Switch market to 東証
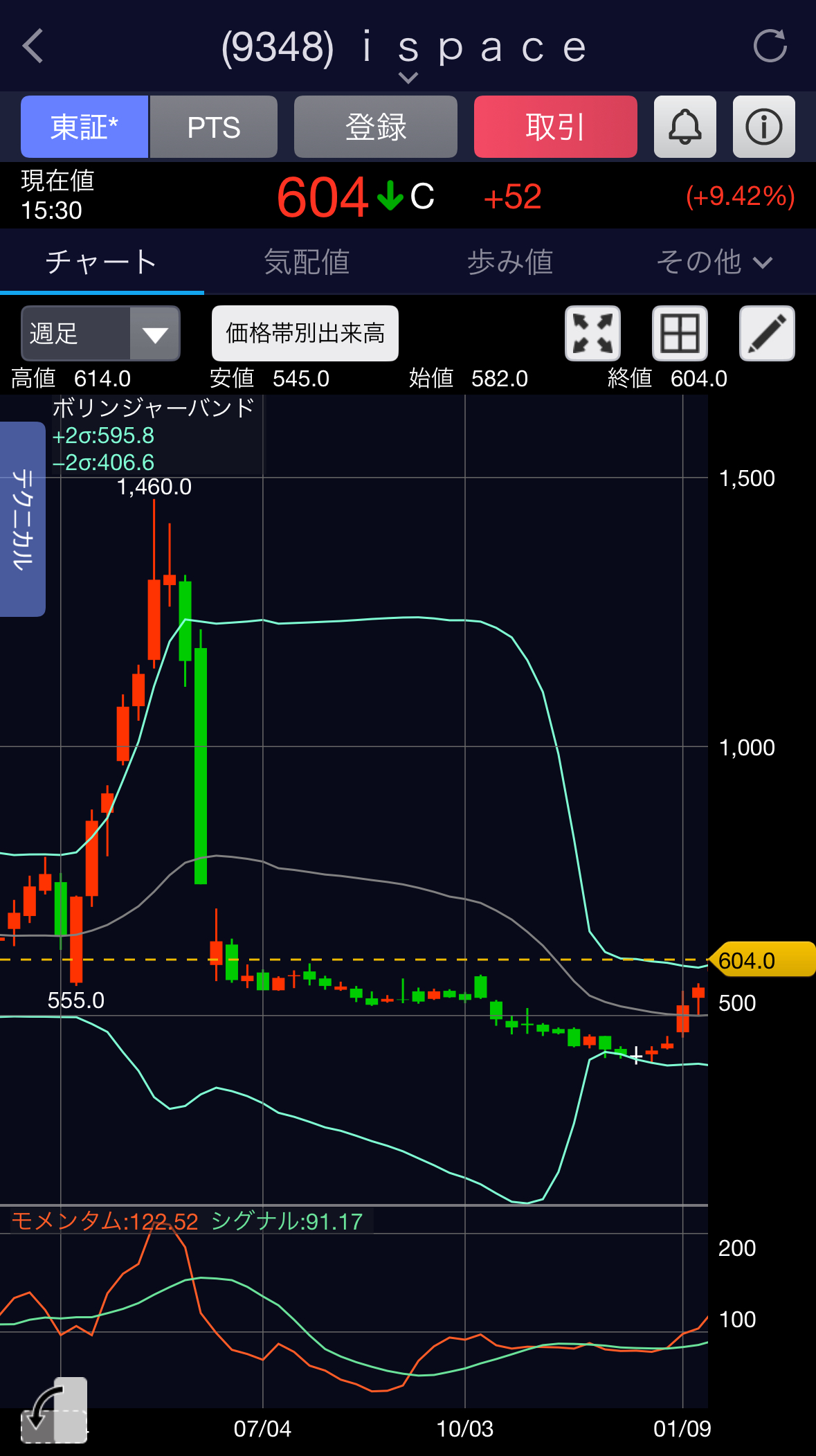This screenshot has width=816, height=1456. tap(84, 127)
